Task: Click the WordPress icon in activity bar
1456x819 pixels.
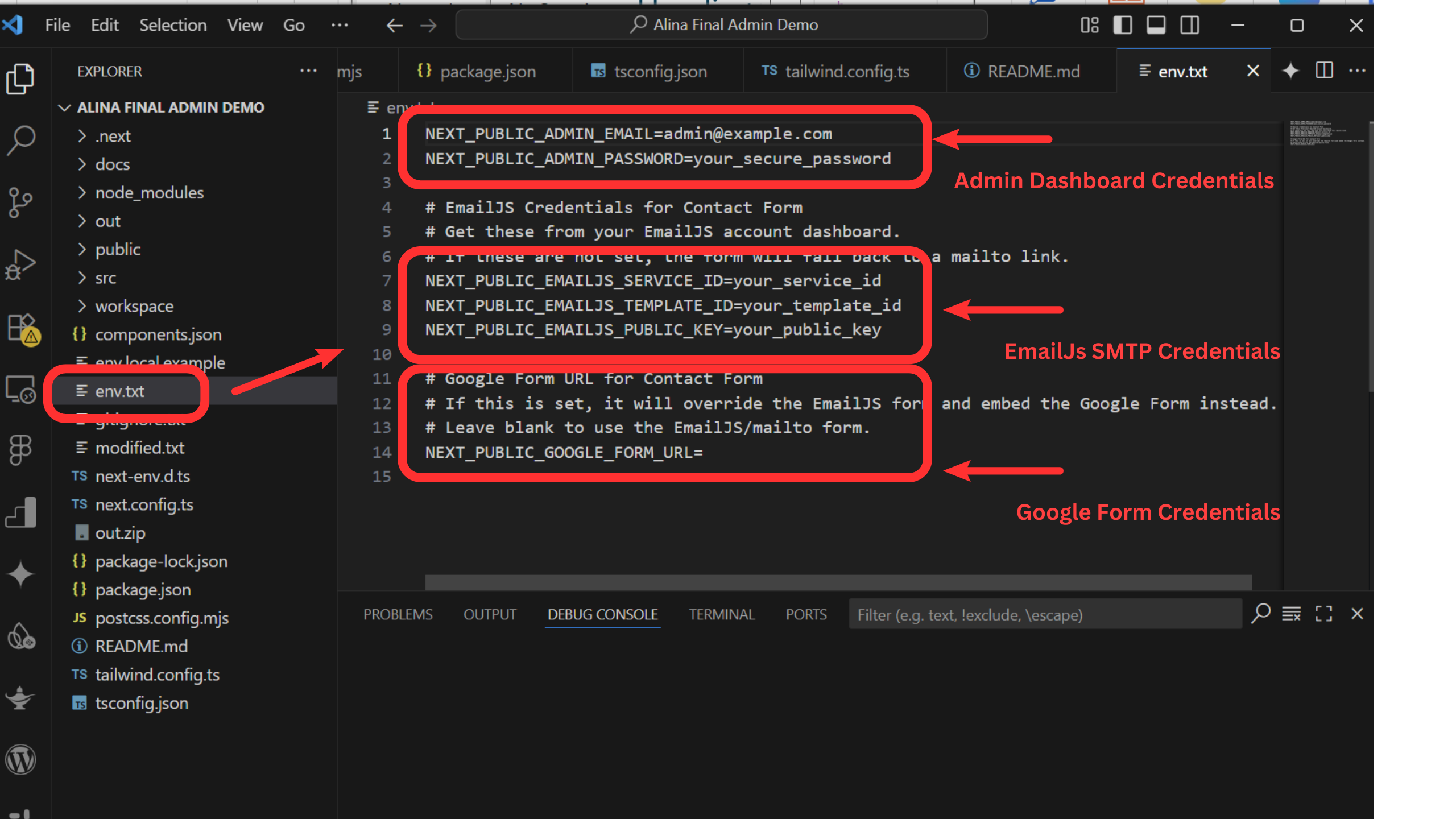Action: [x=21, y=759]
